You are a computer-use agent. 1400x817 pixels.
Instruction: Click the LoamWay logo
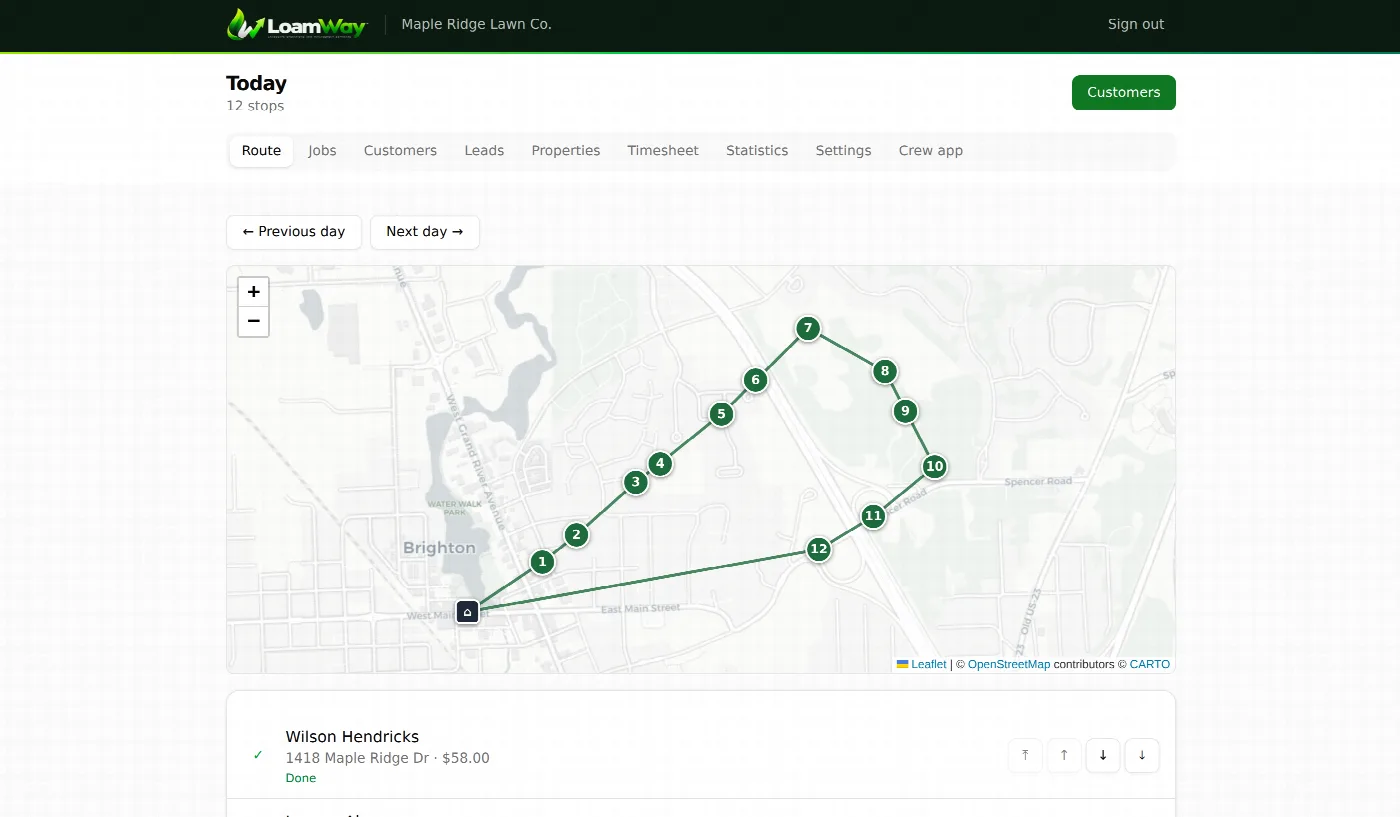297,24
